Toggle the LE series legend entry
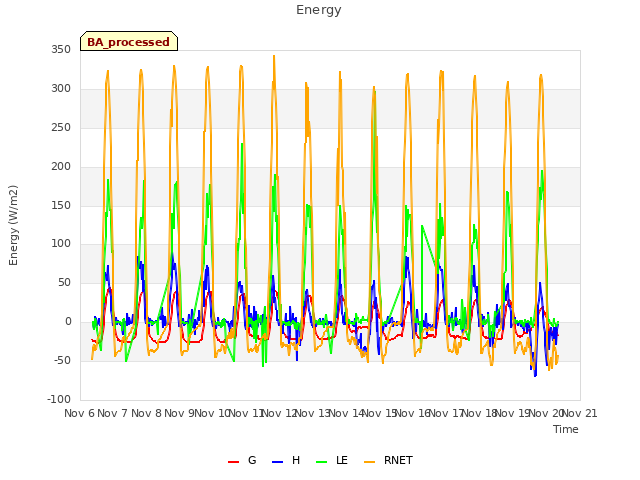 332,461
